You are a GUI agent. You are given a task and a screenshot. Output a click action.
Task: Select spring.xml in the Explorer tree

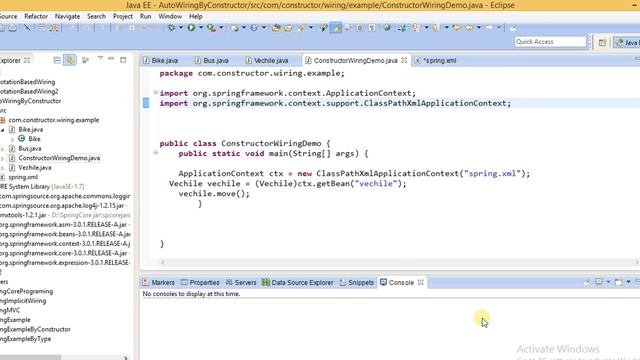(x=23, y=177)
